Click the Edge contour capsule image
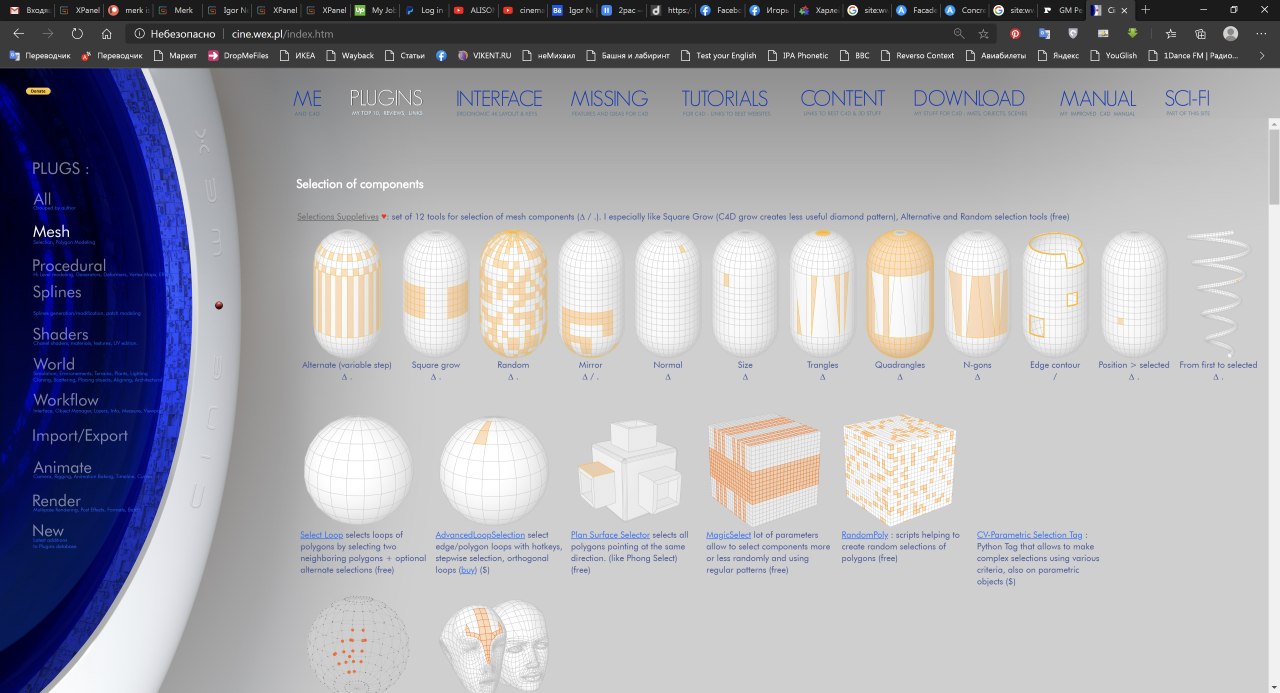Image resolution: width=1280 pixels, height=693 pixels. (x=1055, y=294)
